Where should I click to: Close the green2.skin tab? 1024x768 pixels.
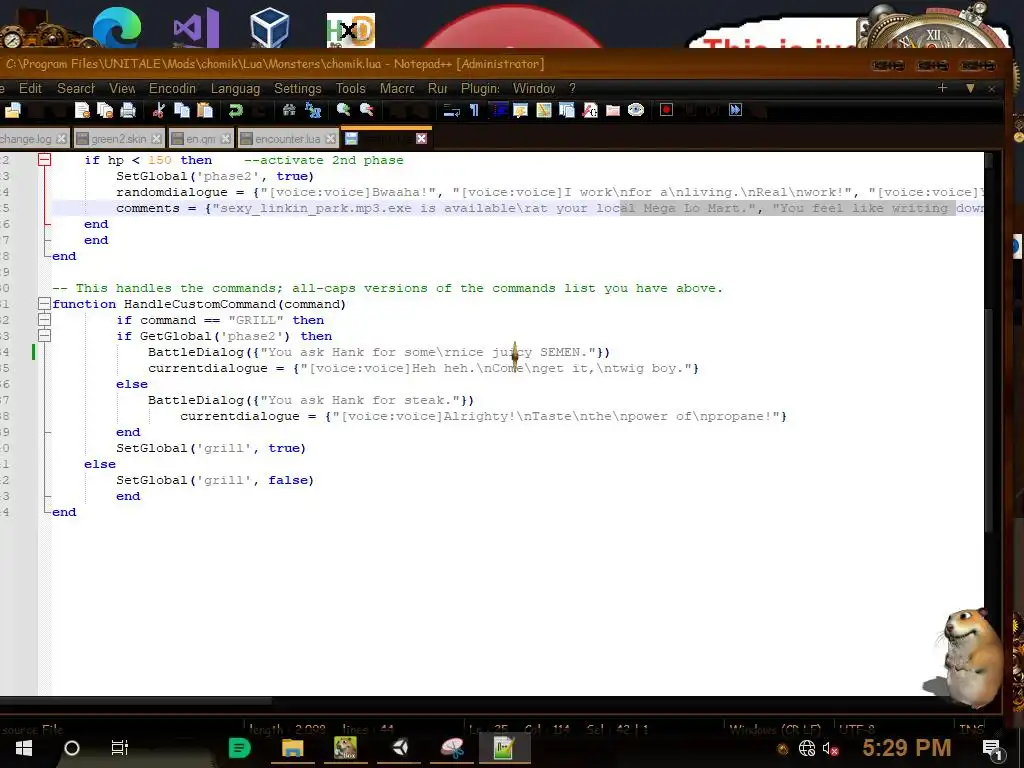(156, 139)
